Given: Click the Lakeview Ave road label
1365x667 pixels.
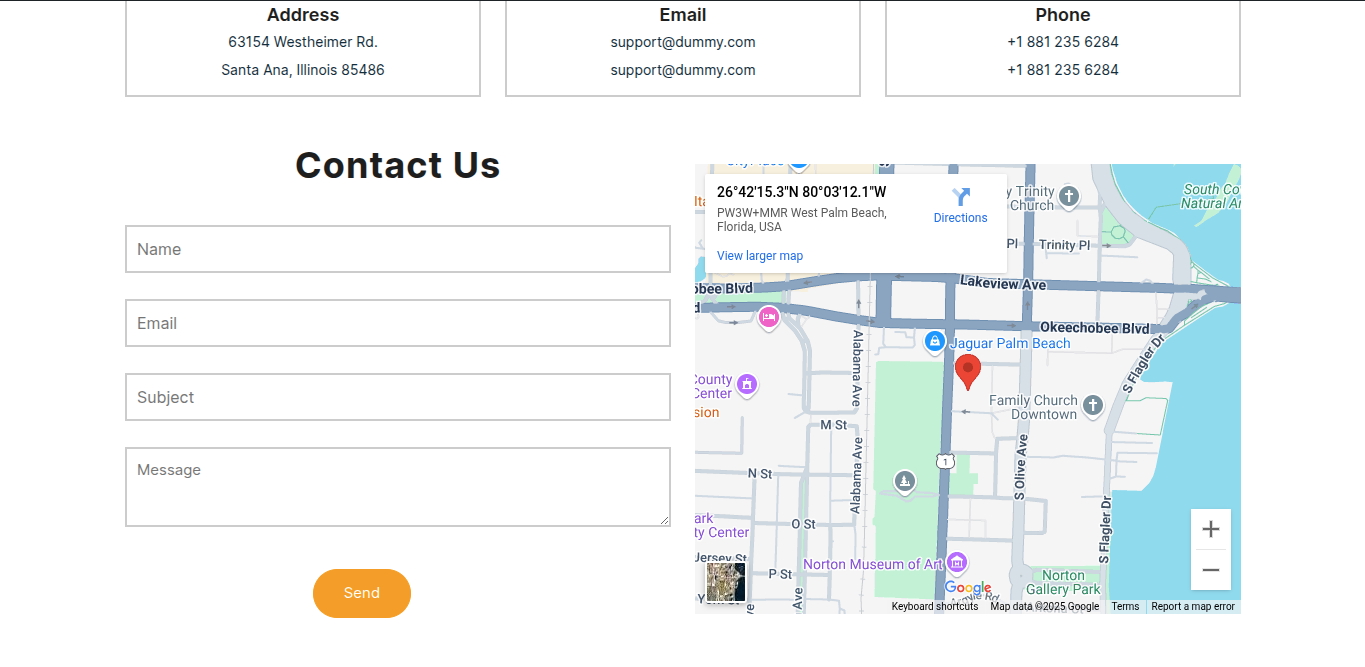Looking at the screenshot, I should tap(1003, 284).
